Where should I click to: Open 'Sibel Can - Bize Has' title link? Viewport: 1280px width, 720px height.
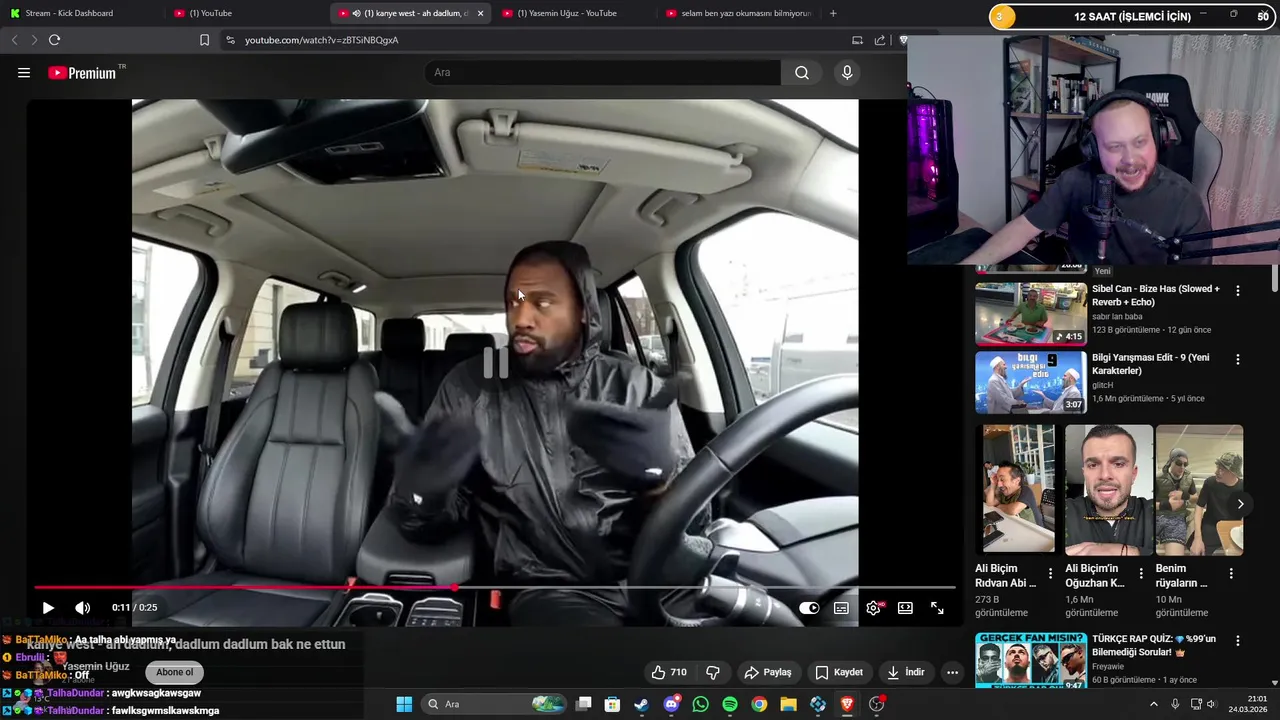click(x=1155, y=295)
